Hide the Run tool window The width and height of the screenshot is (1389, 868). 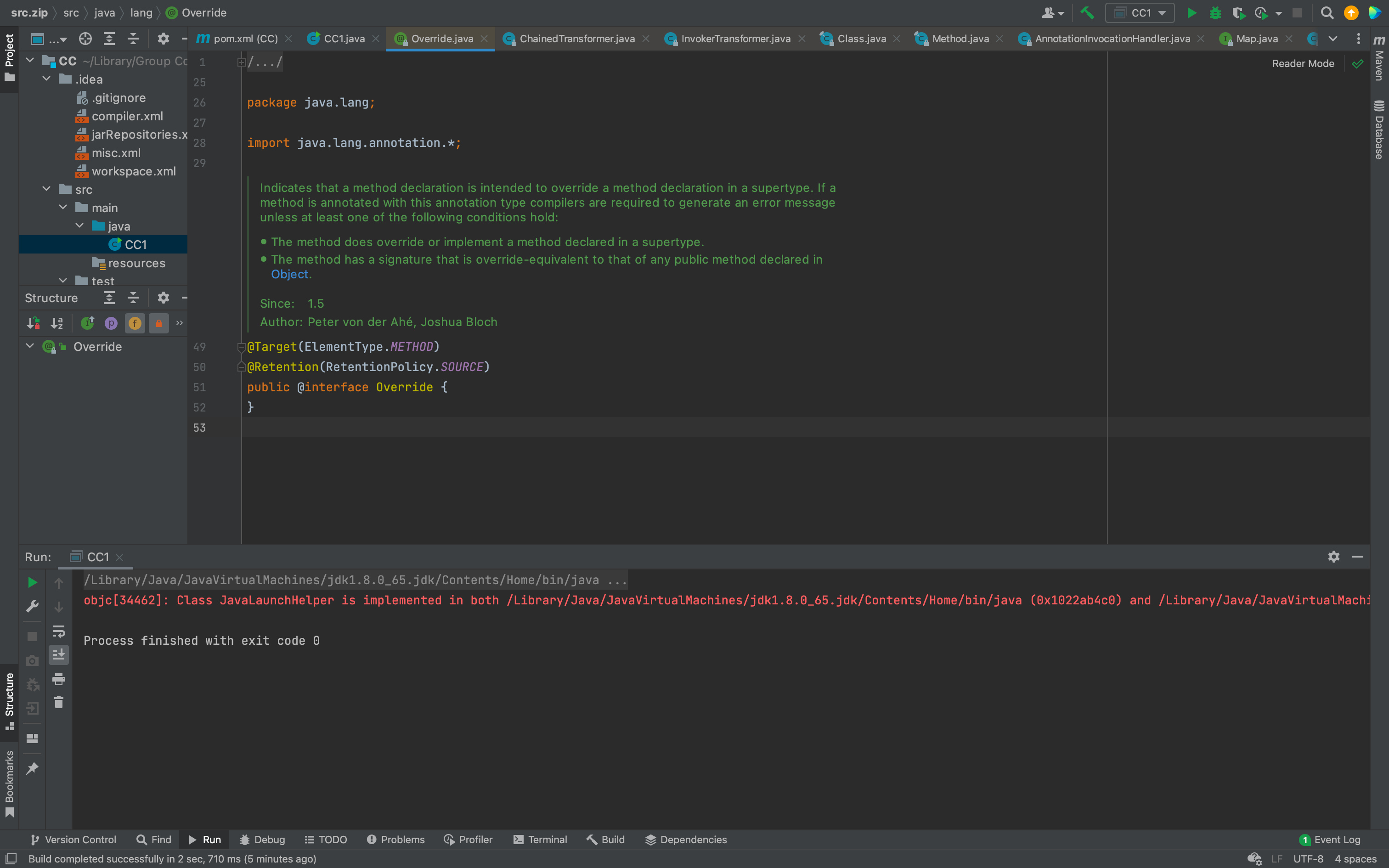coord(1357,556)
